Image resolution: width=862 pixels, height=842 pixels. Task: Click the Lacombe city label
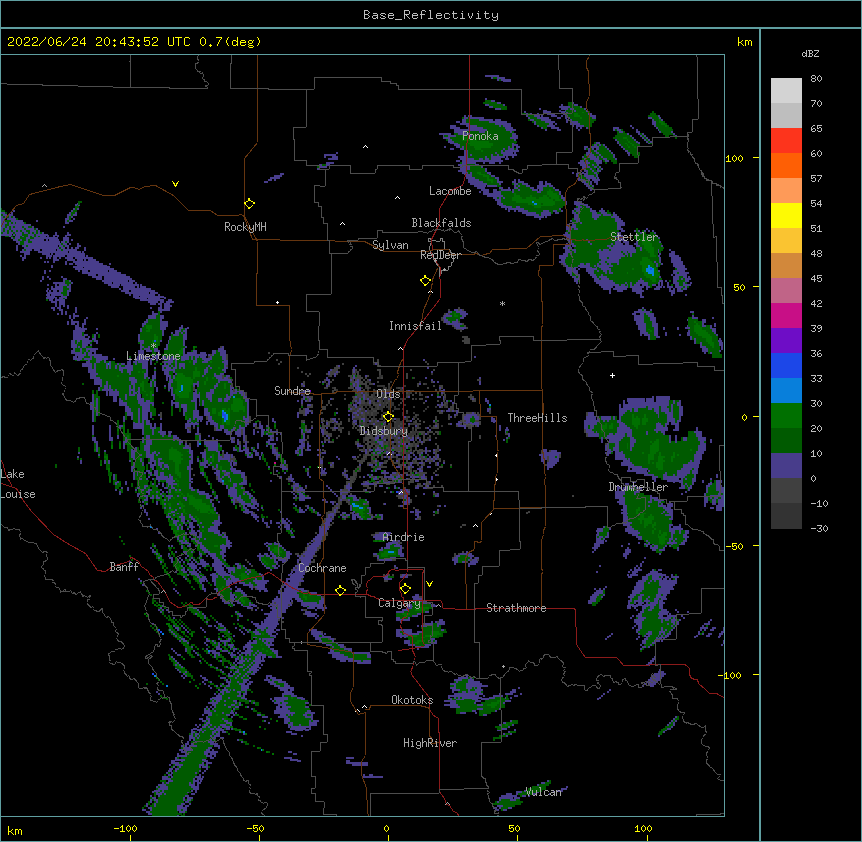[450, 191]
